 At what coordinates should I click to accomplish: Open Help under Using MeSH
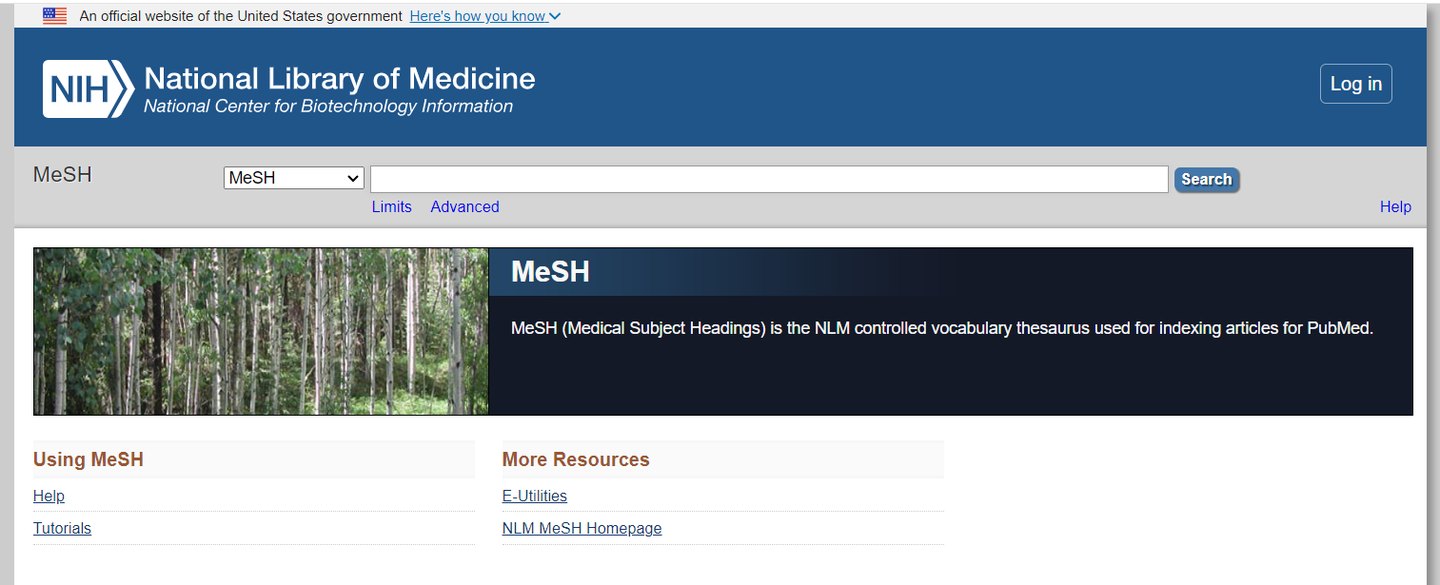pos(48,495)
